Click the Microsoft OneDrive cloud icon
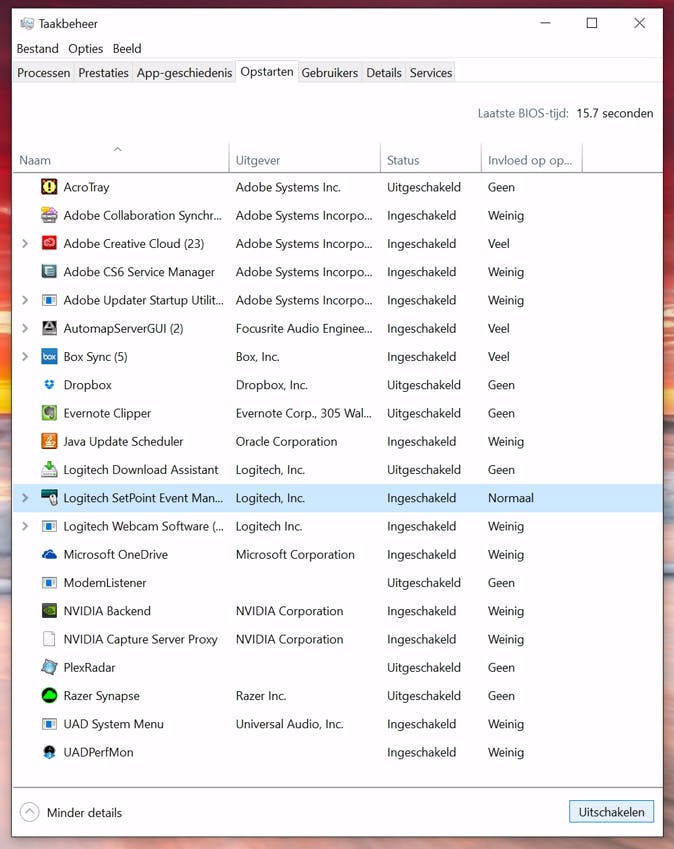 [49, 554]
